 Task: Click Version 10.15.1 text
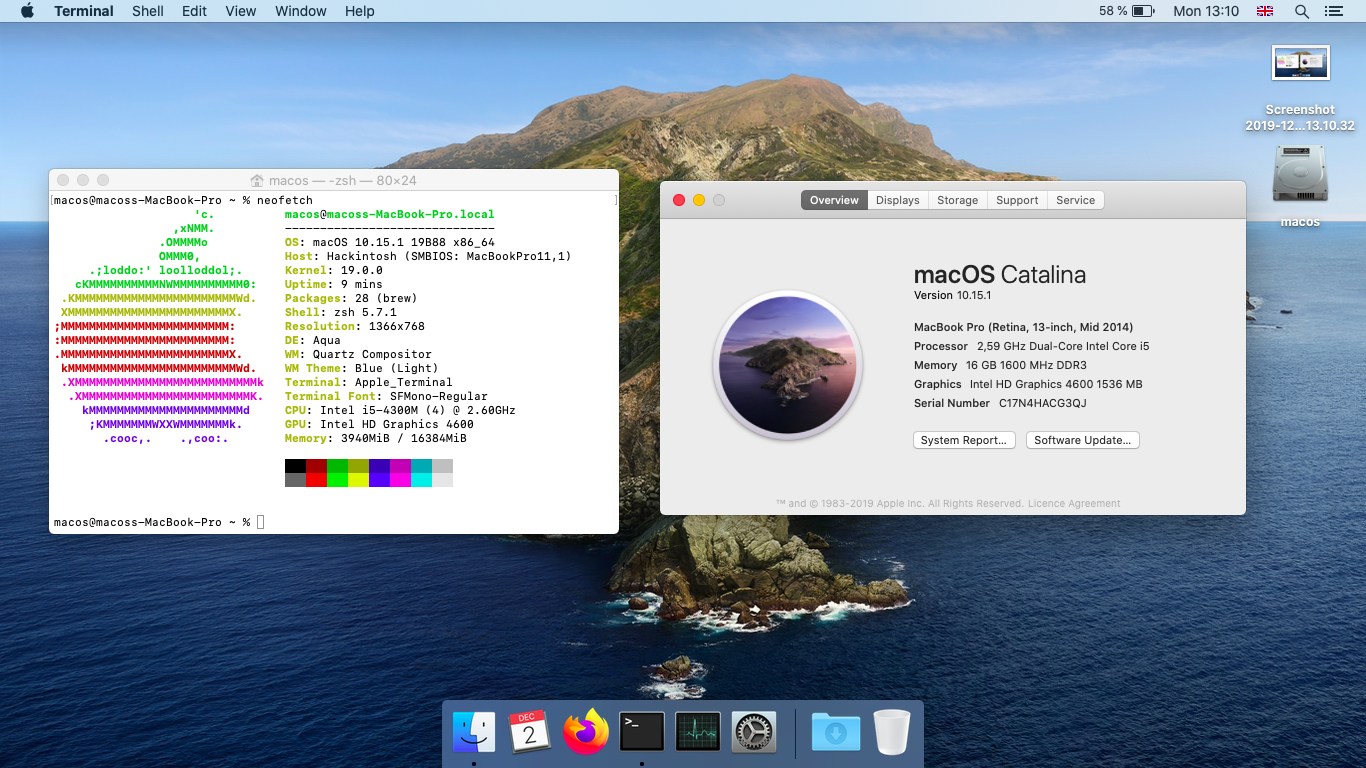coord(952,296)
